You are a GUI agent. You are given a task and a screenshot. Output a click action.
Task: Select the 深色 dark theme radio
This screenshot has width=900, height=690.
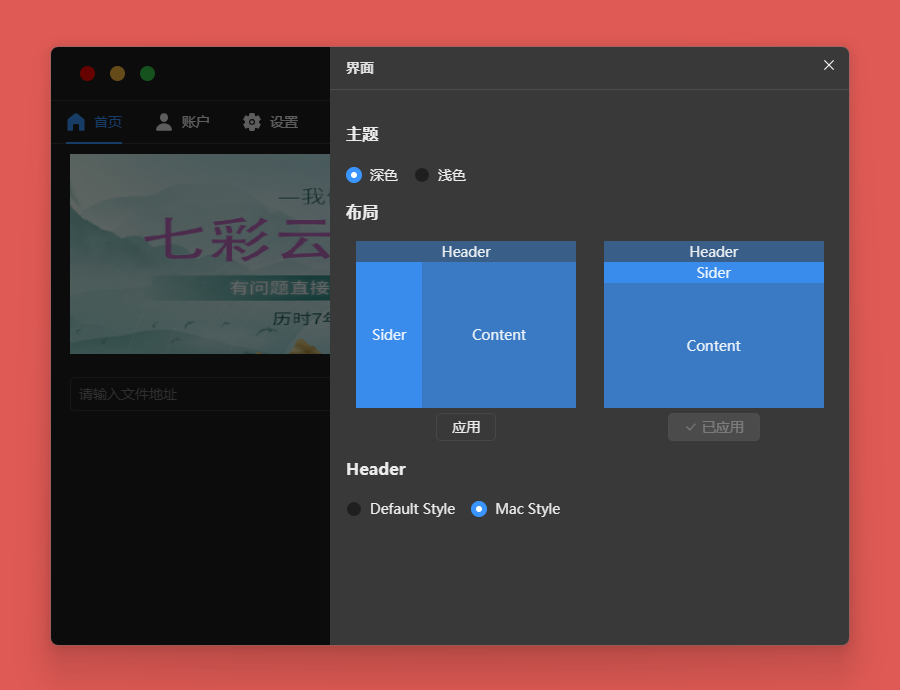tap(354, 175)
